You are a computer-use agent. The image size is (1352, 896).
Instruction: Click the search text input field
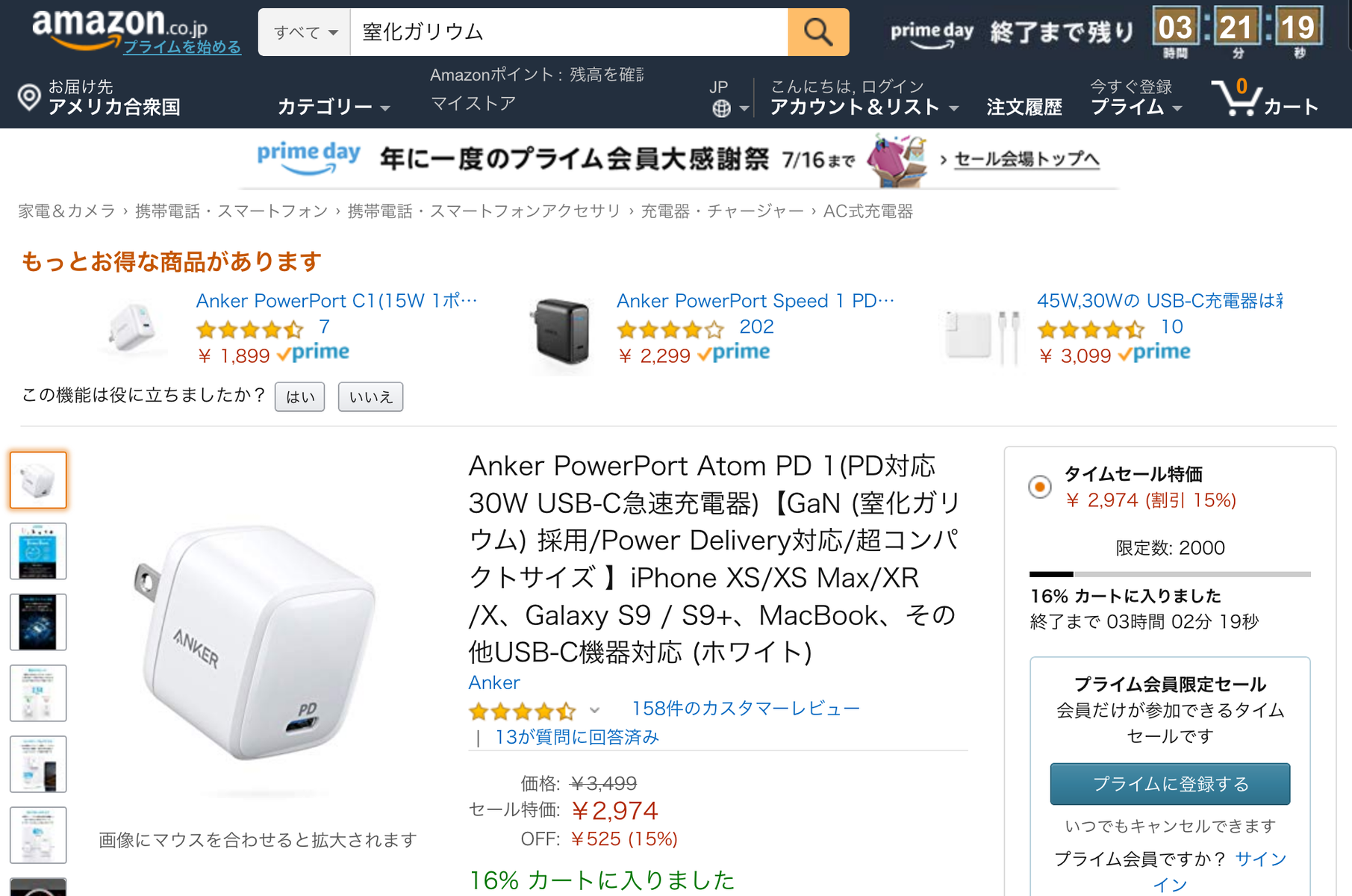click(567, 32)
